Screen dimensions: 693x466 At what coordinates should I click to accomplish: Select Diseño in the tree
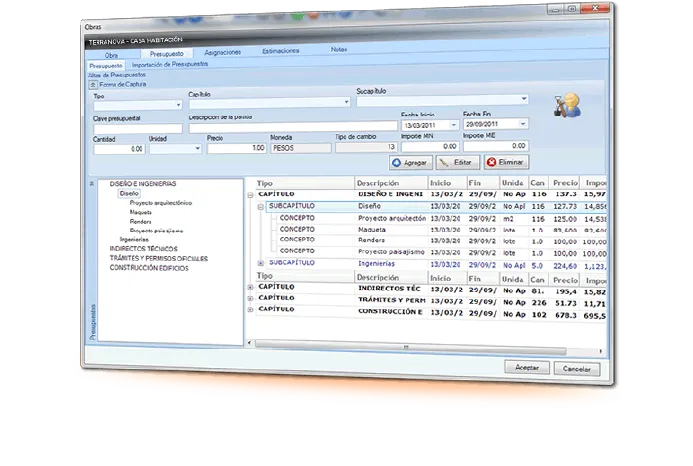pyautogui.click(x=129, y=193)
